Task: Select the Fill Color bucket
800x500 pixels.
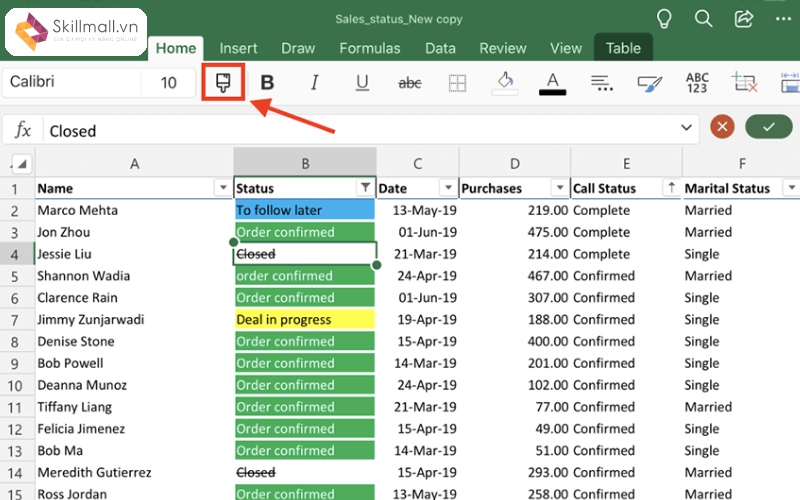Action: pyautogui.click(x=505, y=83)
